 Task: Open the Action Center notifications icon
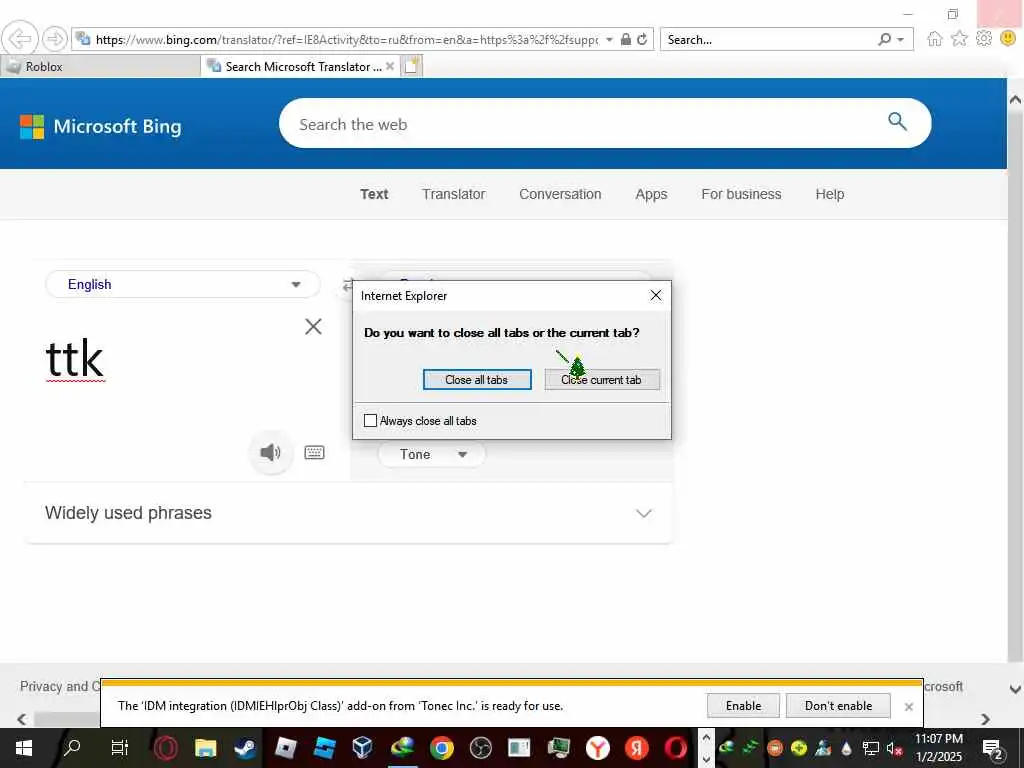pos(992,748)
